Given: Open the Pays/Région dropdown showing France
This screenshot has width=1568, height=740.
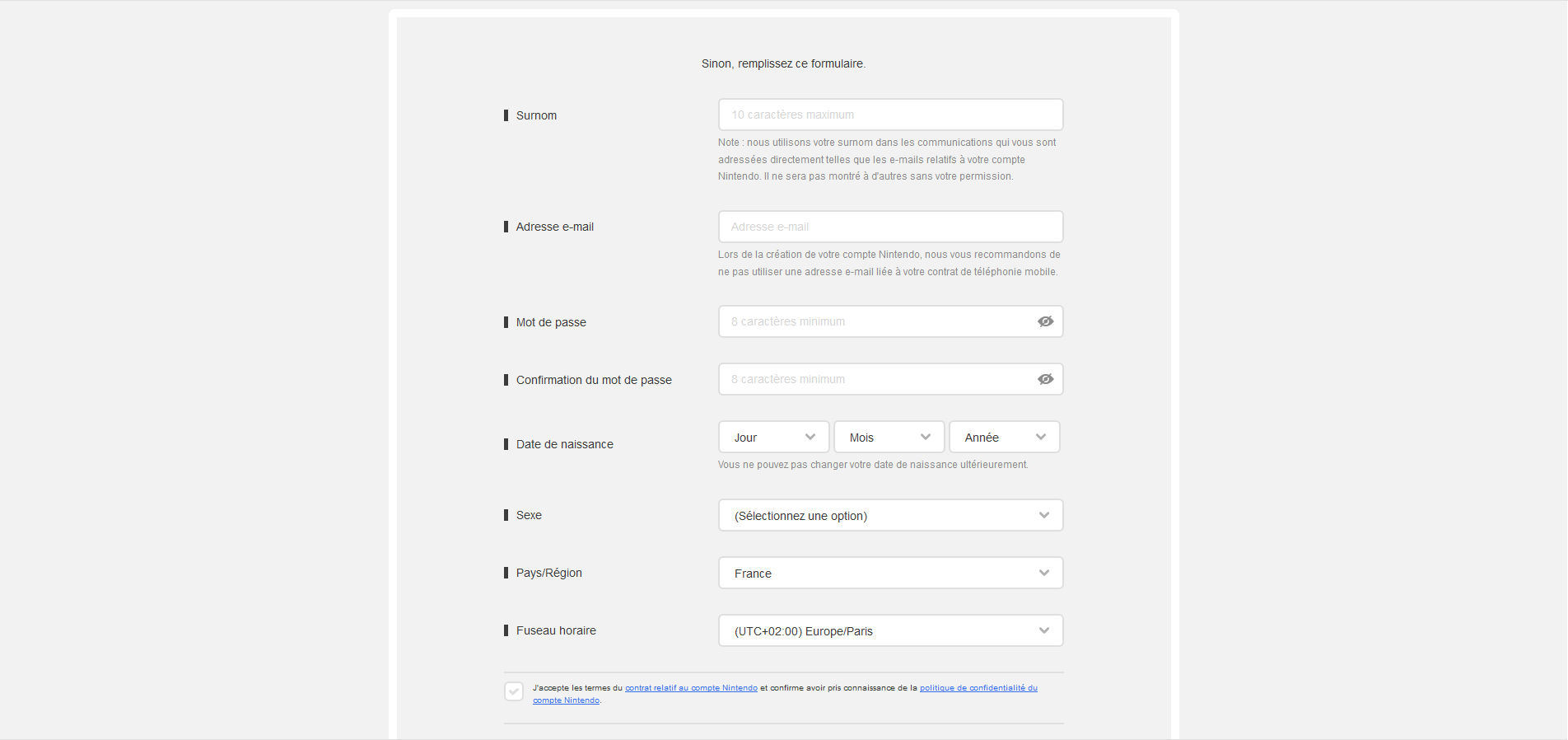Looking at the screenshot, I should [x=889, y=573].
